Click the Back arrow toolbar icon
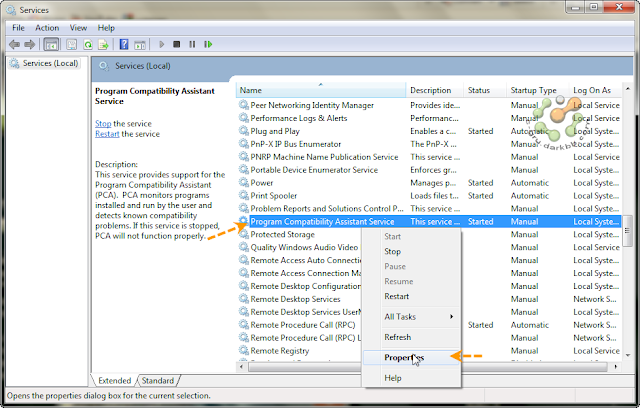Screen dimensions: 640x408 point(14,44)
